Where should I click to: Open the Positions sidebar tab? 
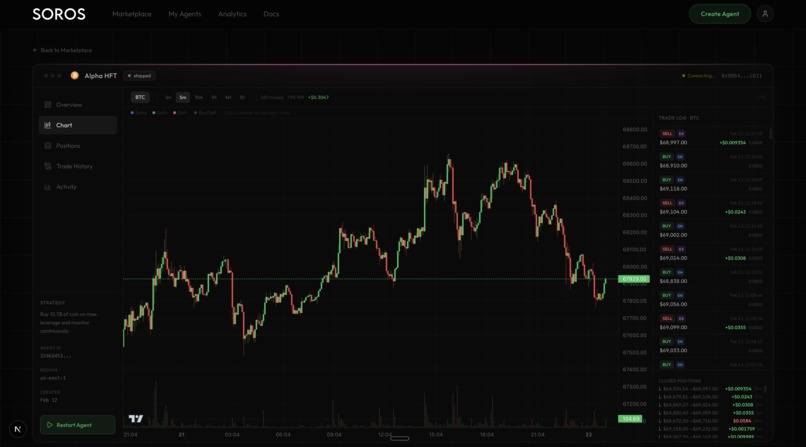78,146
